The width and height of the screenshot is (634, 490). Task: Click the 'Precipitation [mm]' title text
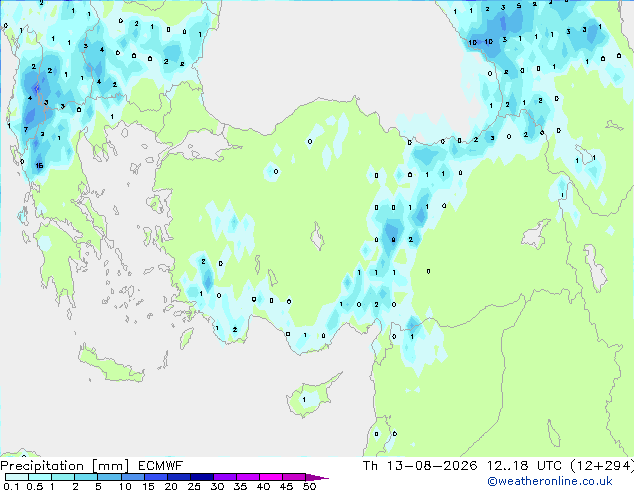pos(65,466)
